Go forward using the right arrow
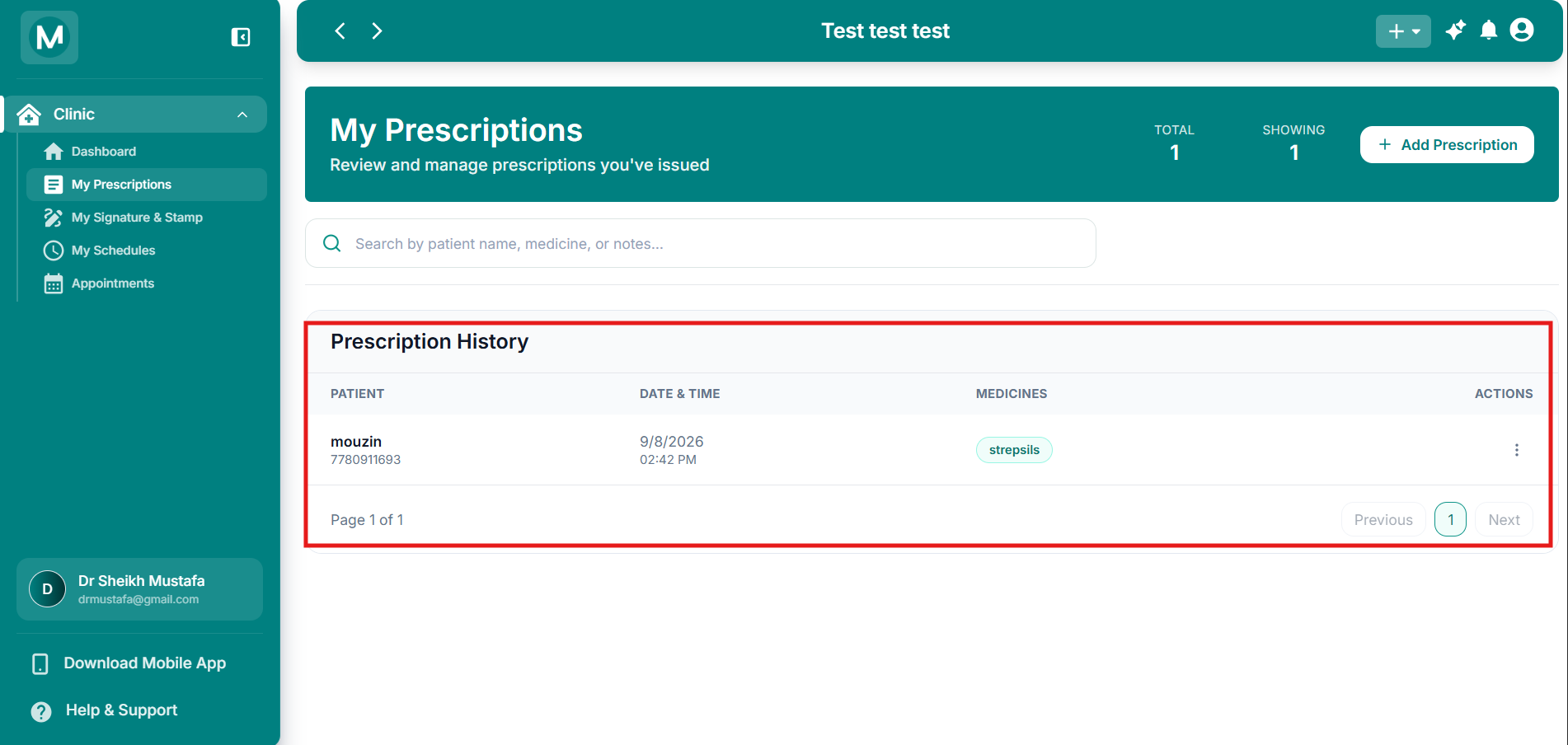Image resolution: width=1568 pixels, height=745 pixels. [x=377, y=30]
